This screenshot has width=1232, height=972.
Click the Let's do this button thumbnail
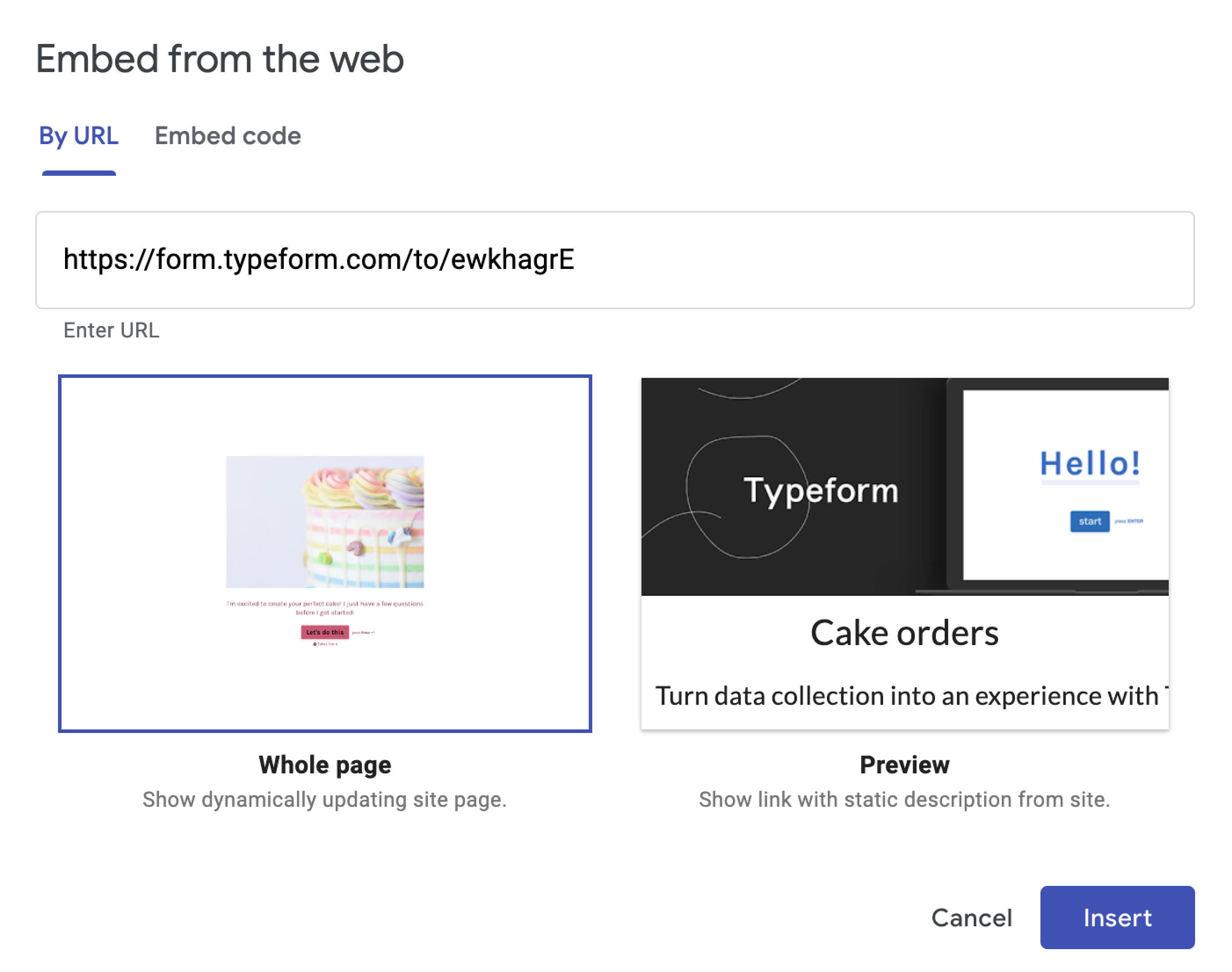pyautogui.click(x=325, y=632)
